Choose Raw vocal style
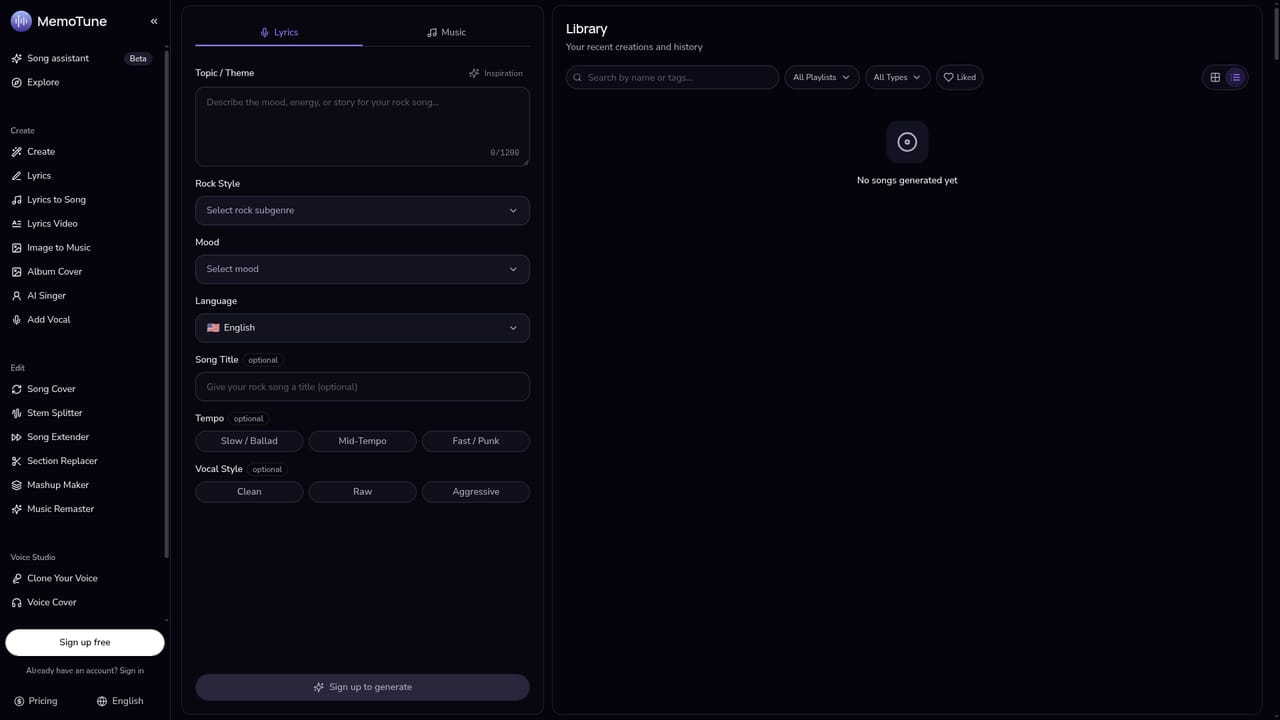 point(362,492)
